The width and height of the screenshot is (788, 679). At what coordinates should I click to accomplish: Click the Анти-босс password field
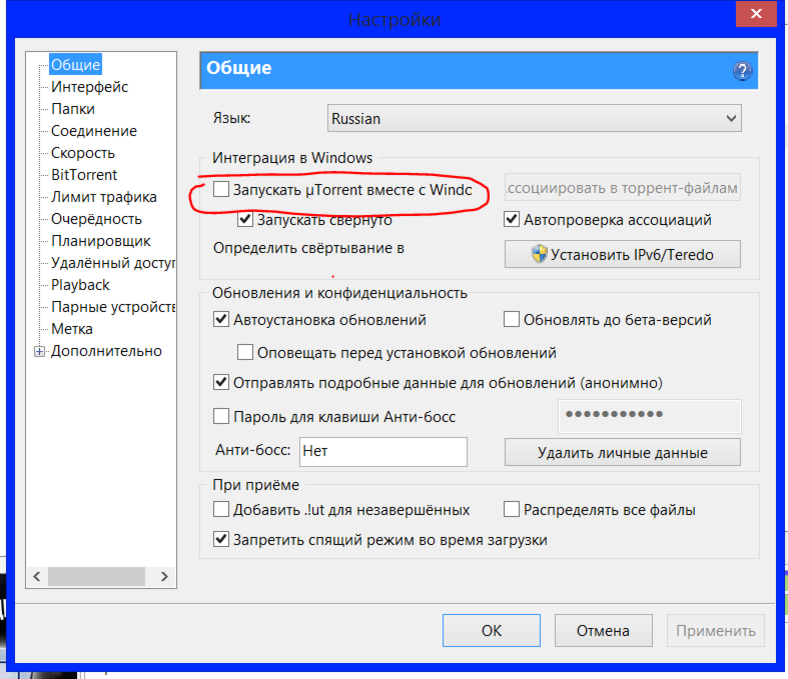pyautogui.click(x=649, y=416)
